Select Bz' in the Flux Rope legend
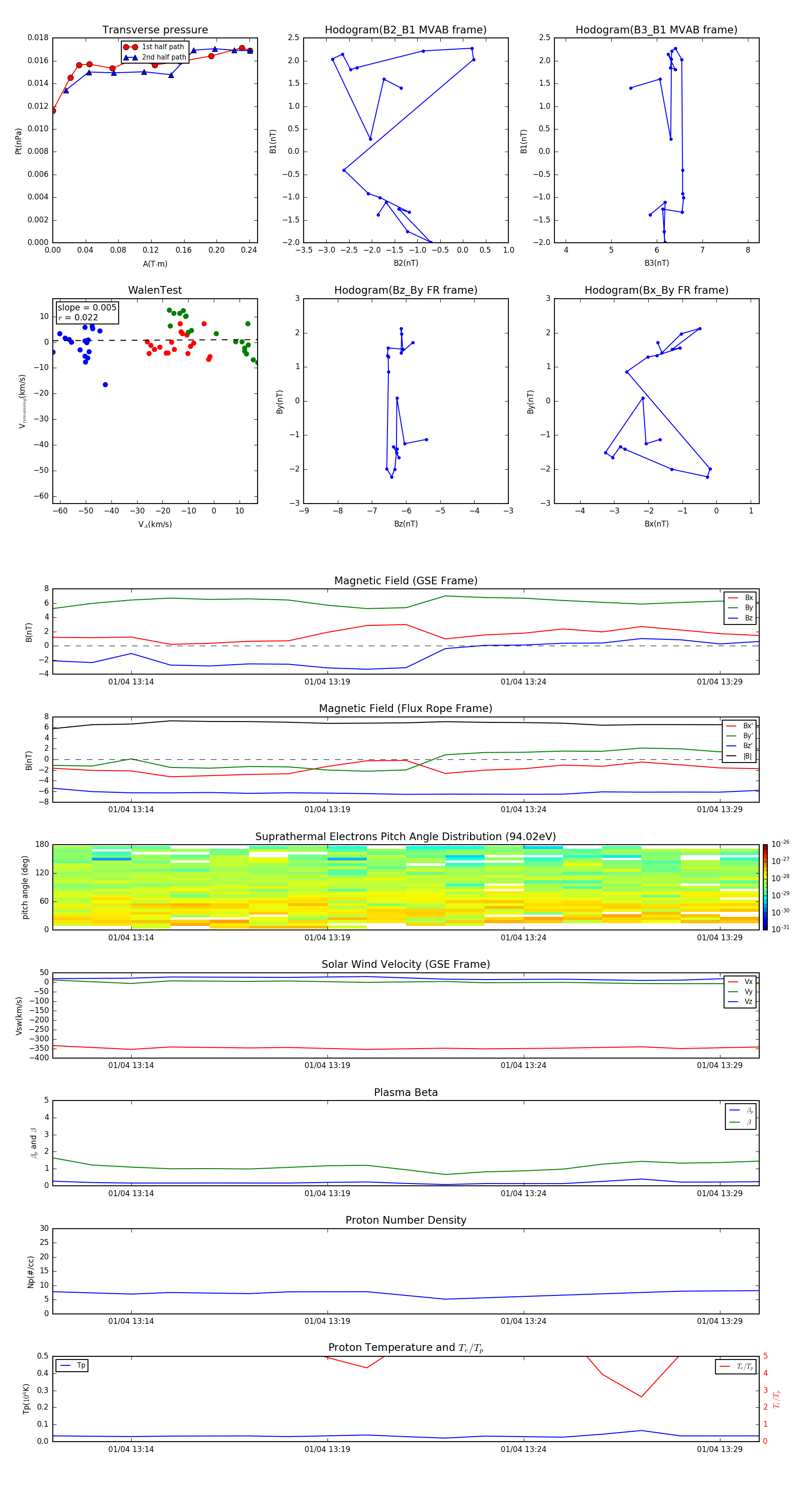The height and width of the screenshot is (1489, 812). tap(740, 746)
